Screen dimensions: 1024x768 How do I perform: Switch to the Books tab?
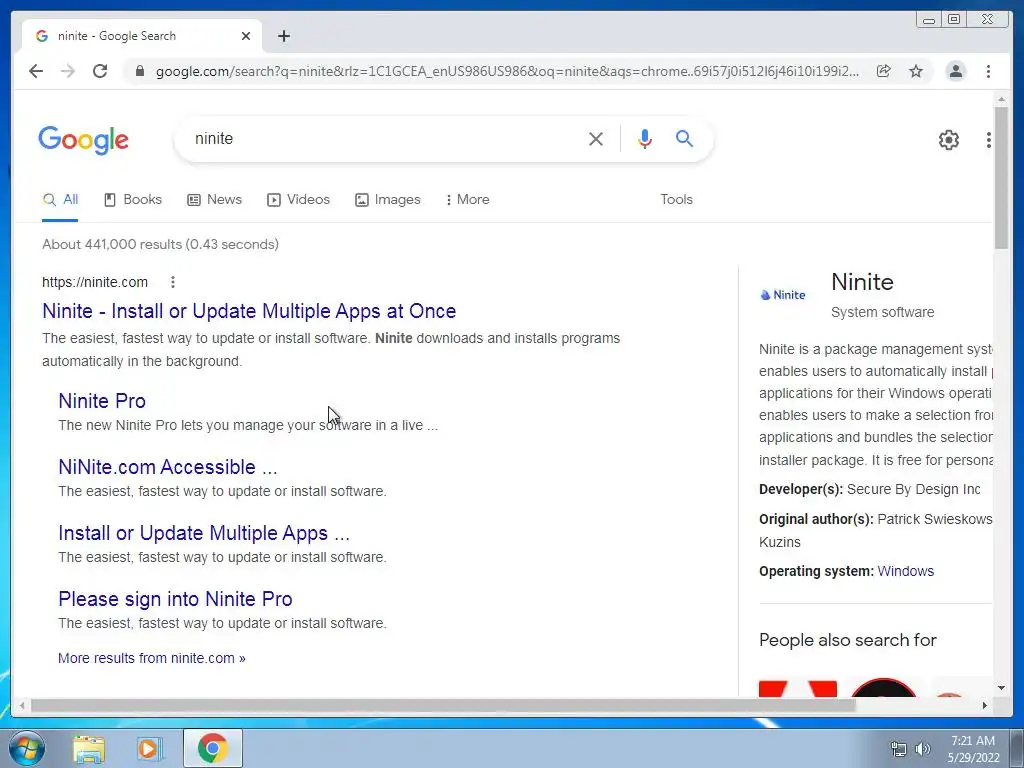pyautogui.click(x=133, y=200)
